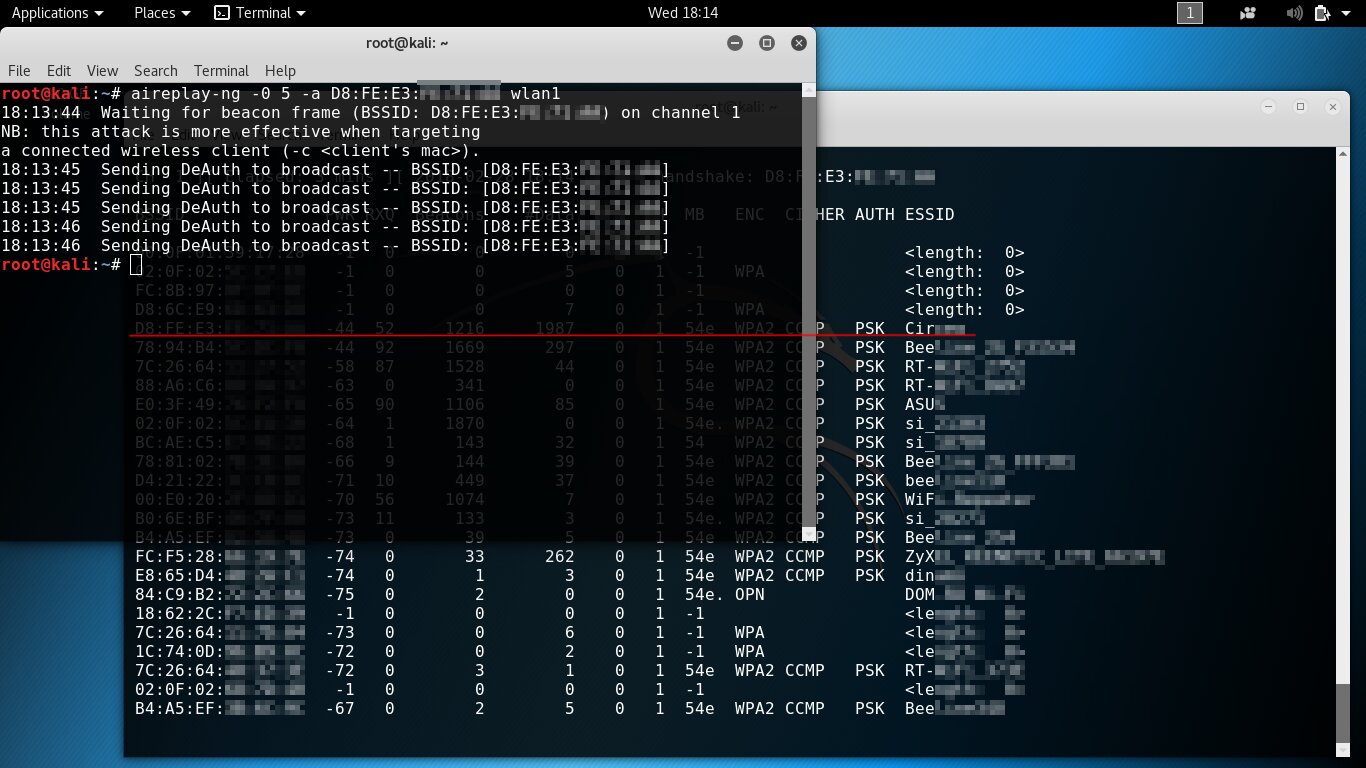Viewport: 1366px width, 768px height.
Task: Click the Wed 18:14 clock
Action: point(683,13)
